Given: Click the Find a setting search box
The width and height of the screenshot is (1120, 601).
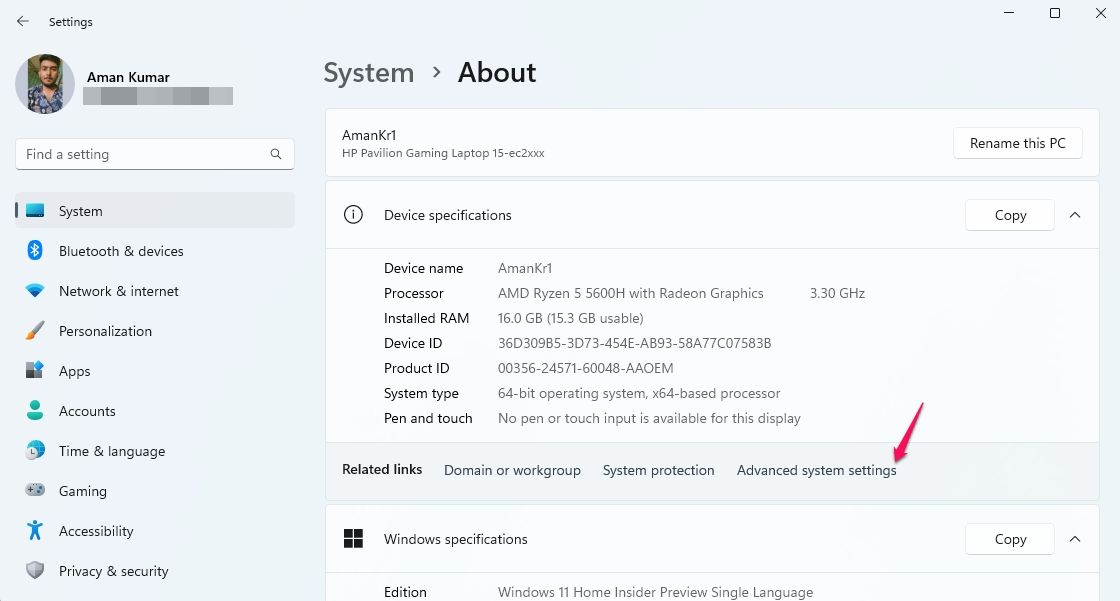Looking at the screenshot, I should [x=145, y=154].
